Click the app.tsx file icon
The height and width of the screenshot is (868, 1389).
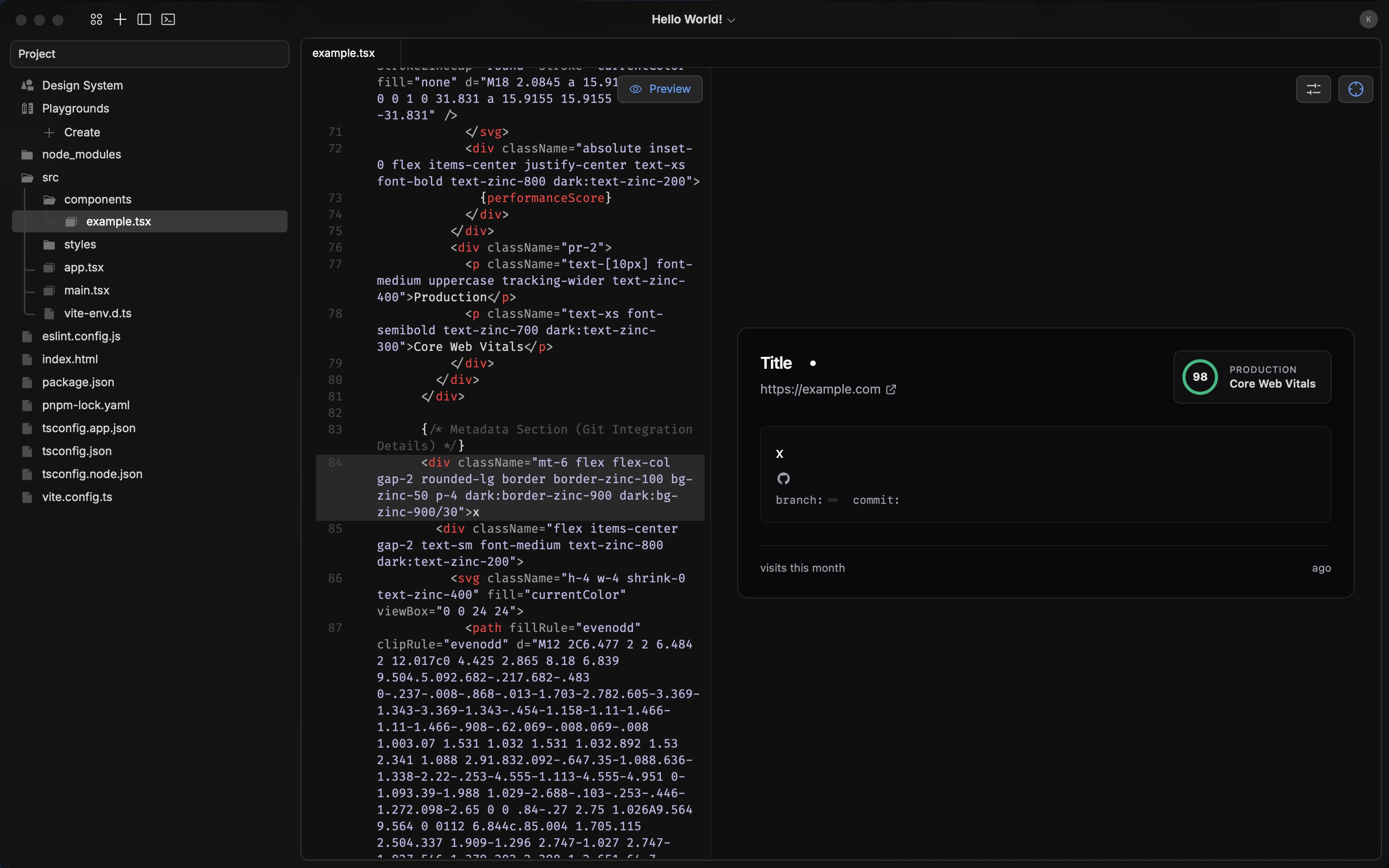pos(49,268)
